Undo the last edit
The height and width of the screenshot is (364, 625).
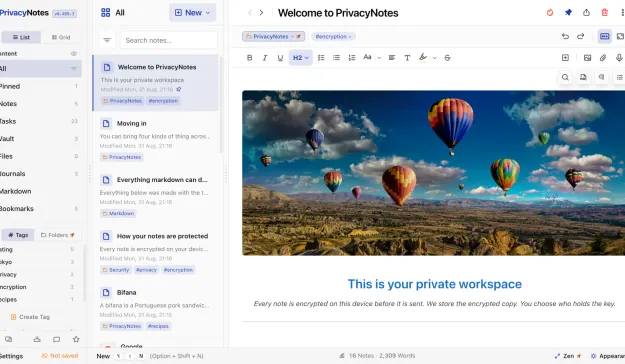point(565,36)
